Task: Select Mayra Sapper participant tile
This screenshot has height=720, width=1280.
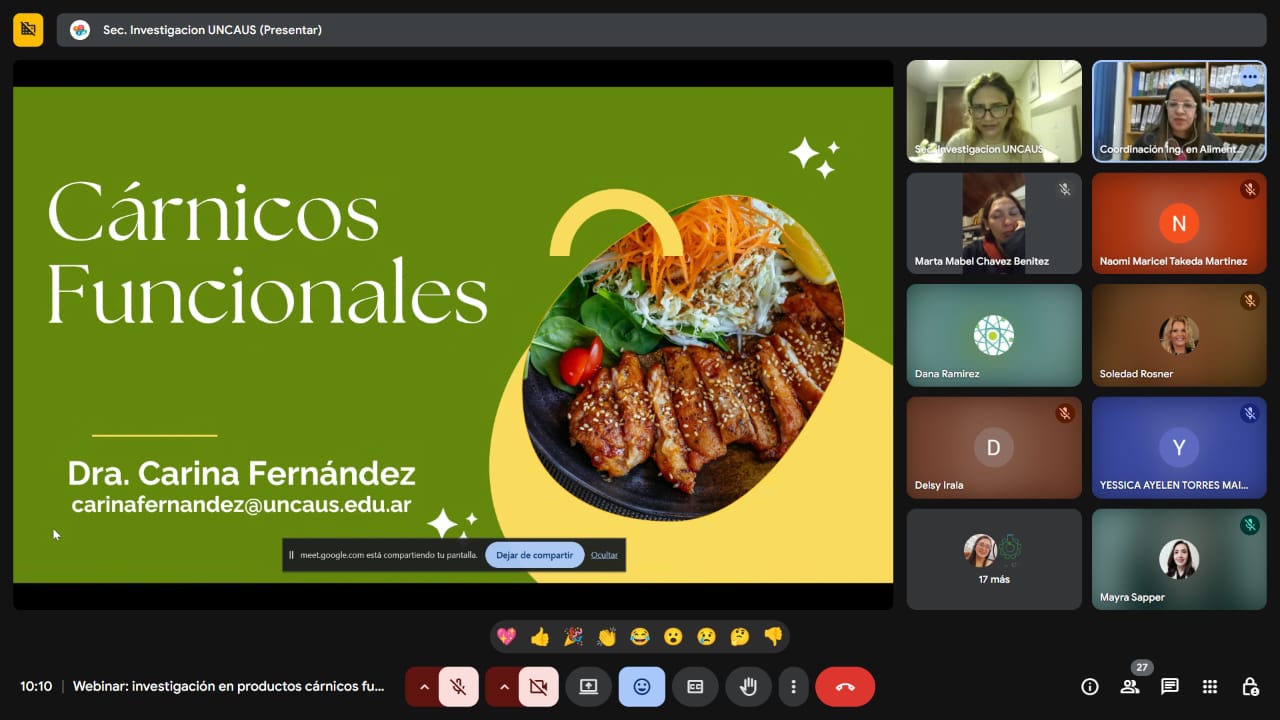Action: [x=1179, y=559]
